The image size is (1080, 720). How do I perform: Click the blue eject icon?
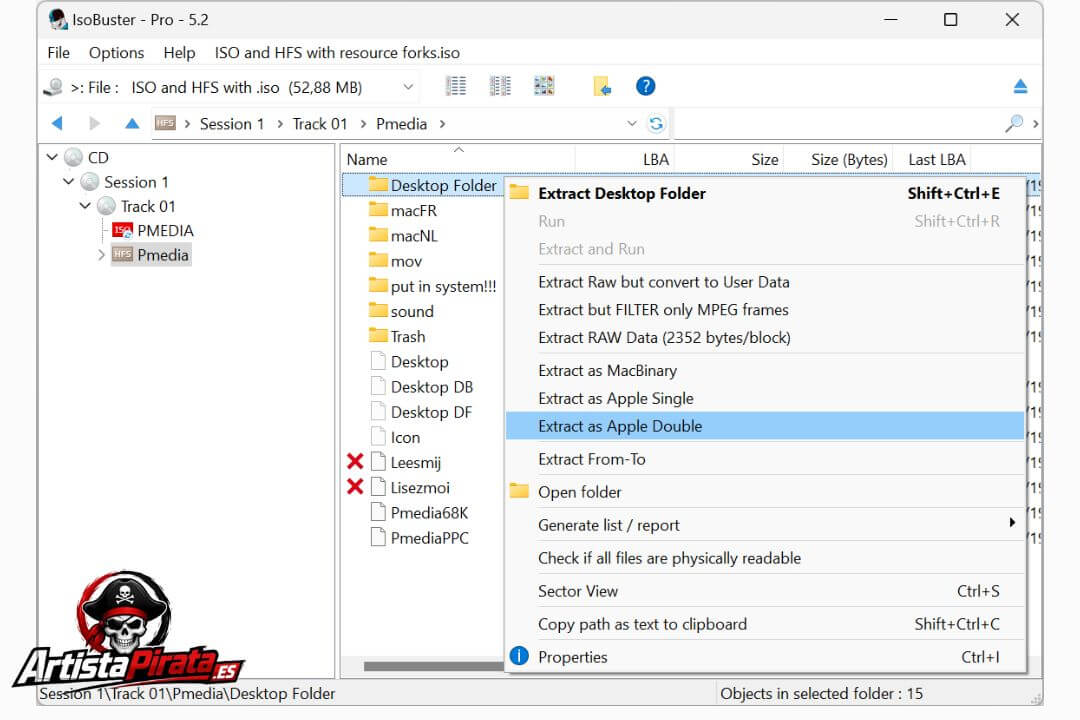point(1020,86)
